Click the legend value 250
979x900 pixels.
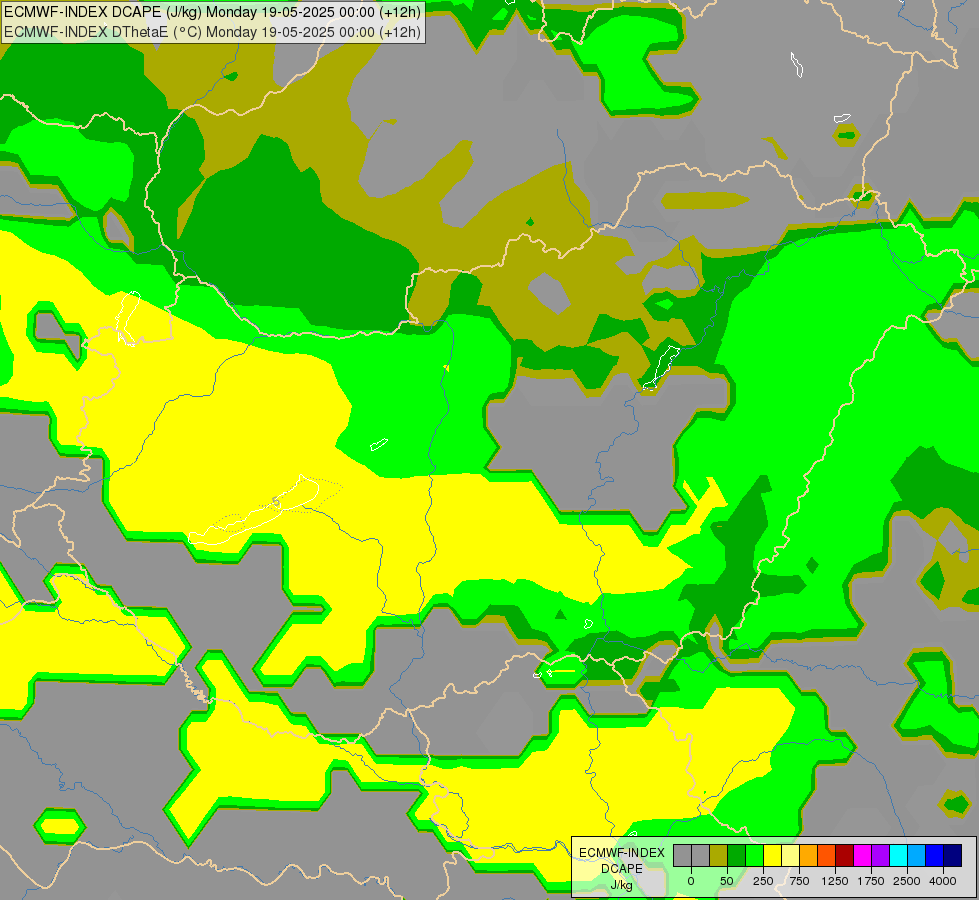click(763, 881)
